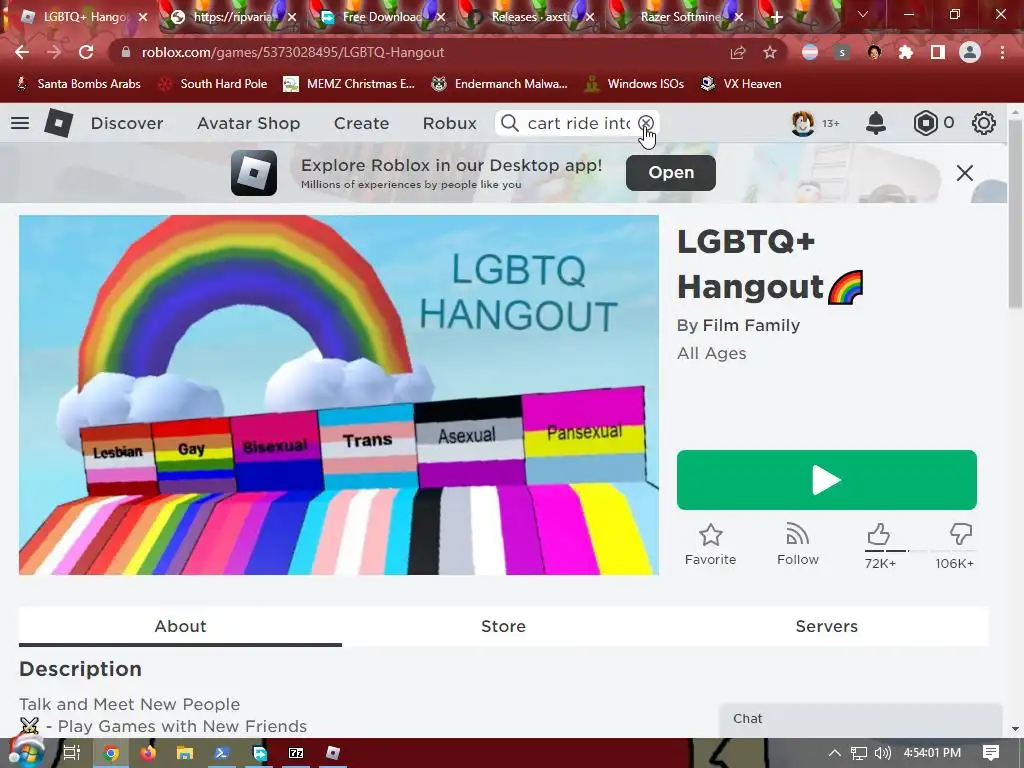Screen dimensions: 1024x768
Task: Open Santa Bombs Arabs bookmark
Action: click(x=78, y=84)
